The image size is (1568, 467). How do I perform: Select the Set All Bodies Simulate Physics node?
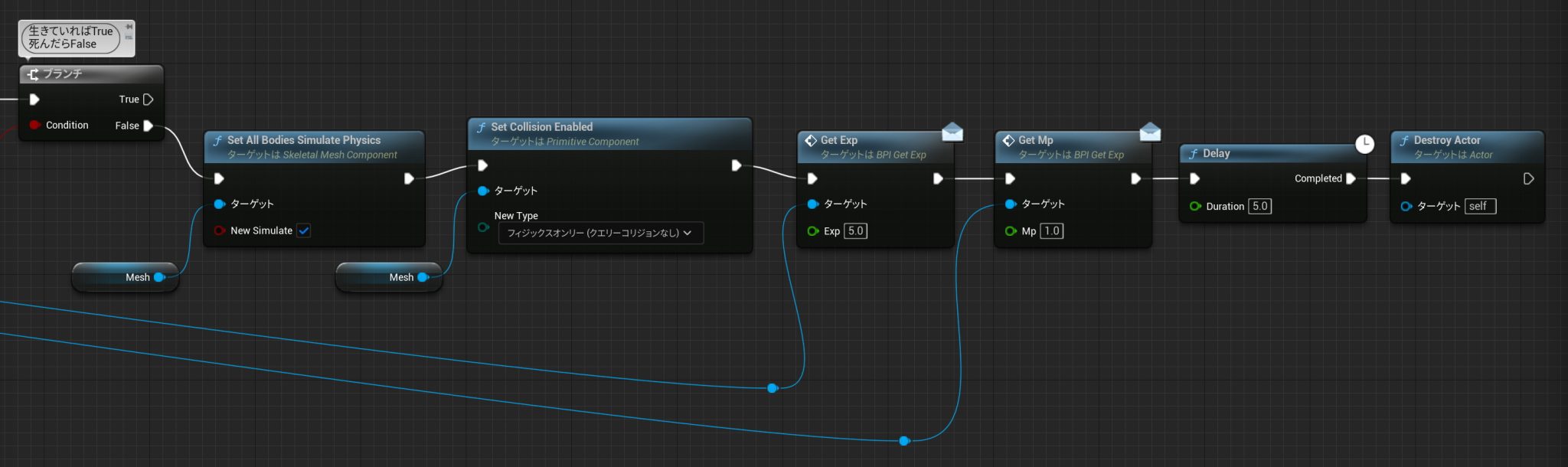click(x=303, y=140)
